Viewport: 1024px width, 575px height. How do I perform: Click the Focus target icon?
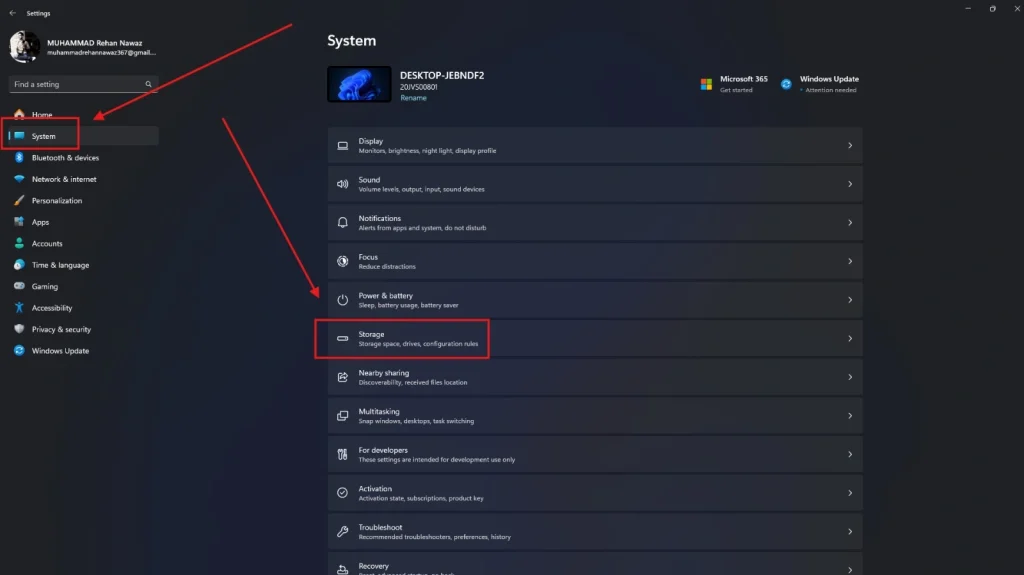point(342,261)
